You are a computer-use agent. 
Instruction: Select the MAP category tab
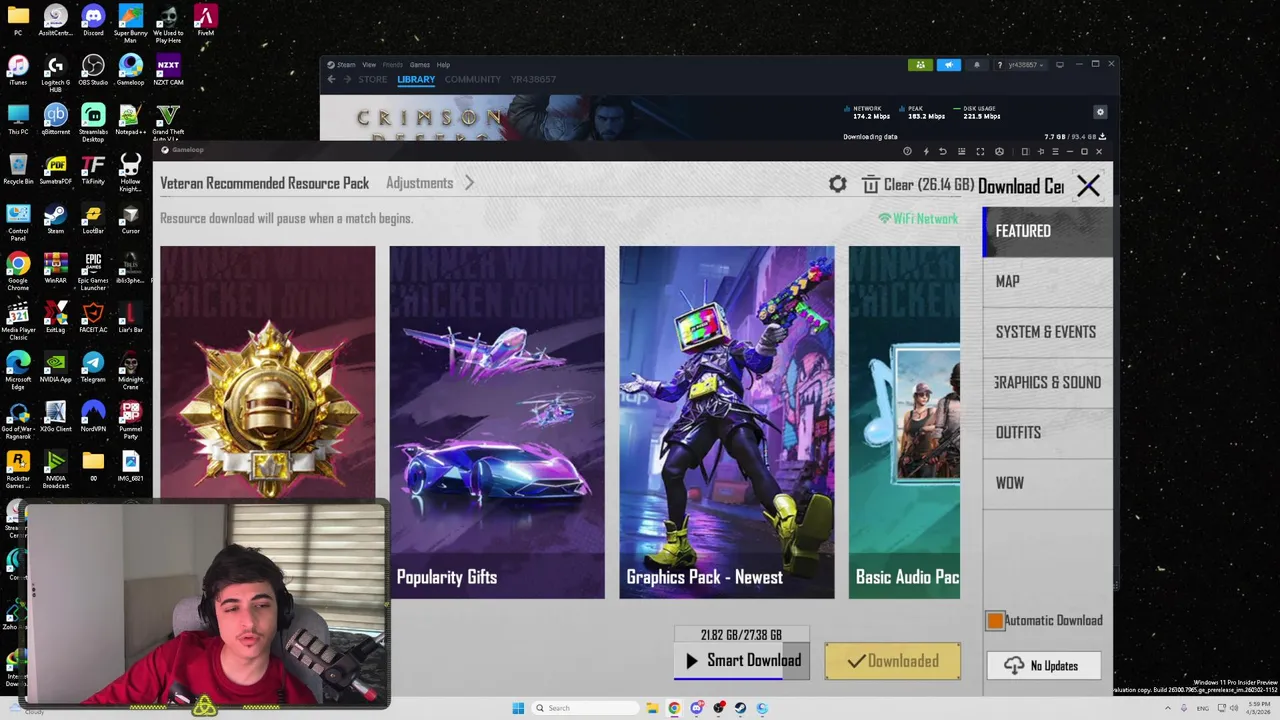(1047, 281)
